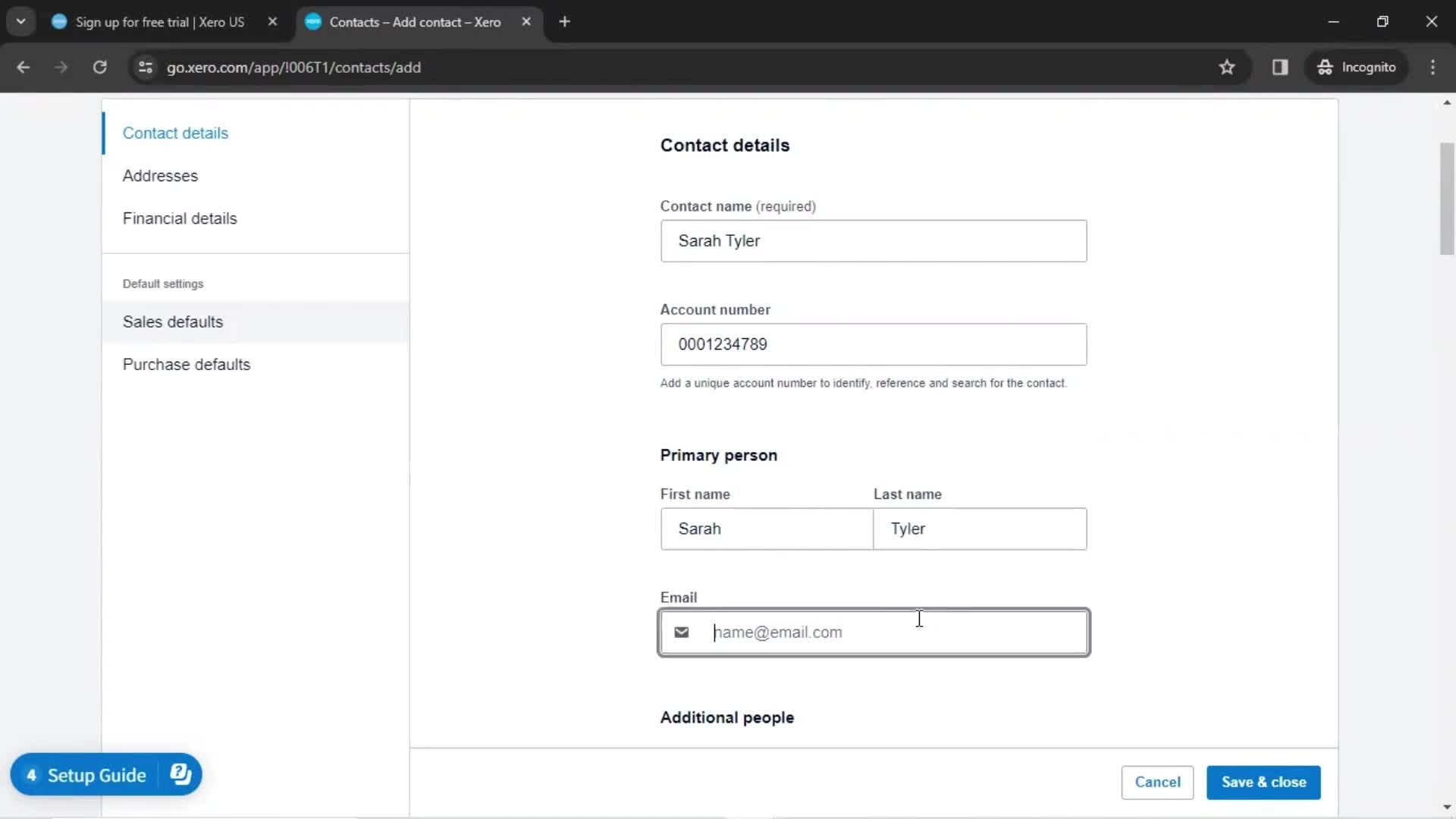The image size is (1456, 819).
Task: Minimize the browser window
Action: coord(1333,22)
